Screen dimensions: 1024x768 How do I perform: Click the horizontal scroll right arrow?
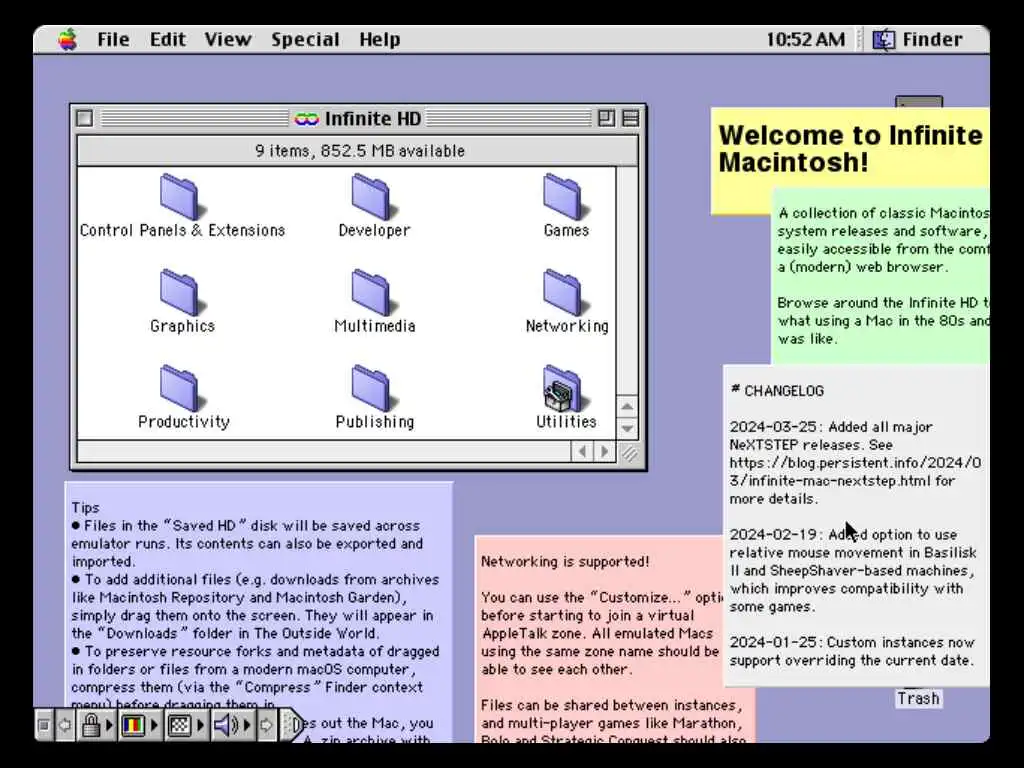click(x=604, y=451)
